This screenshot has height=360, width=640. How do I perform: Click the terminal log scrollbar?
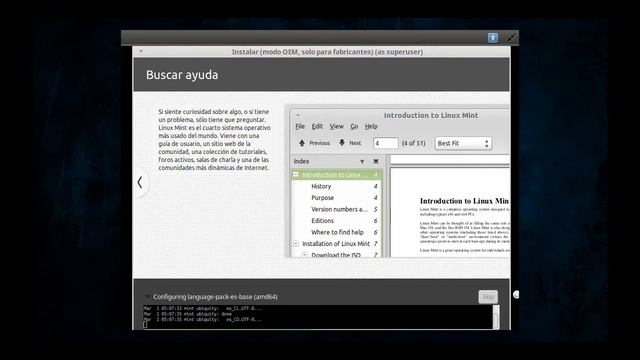pyautogui.click(x=496, y=317)
